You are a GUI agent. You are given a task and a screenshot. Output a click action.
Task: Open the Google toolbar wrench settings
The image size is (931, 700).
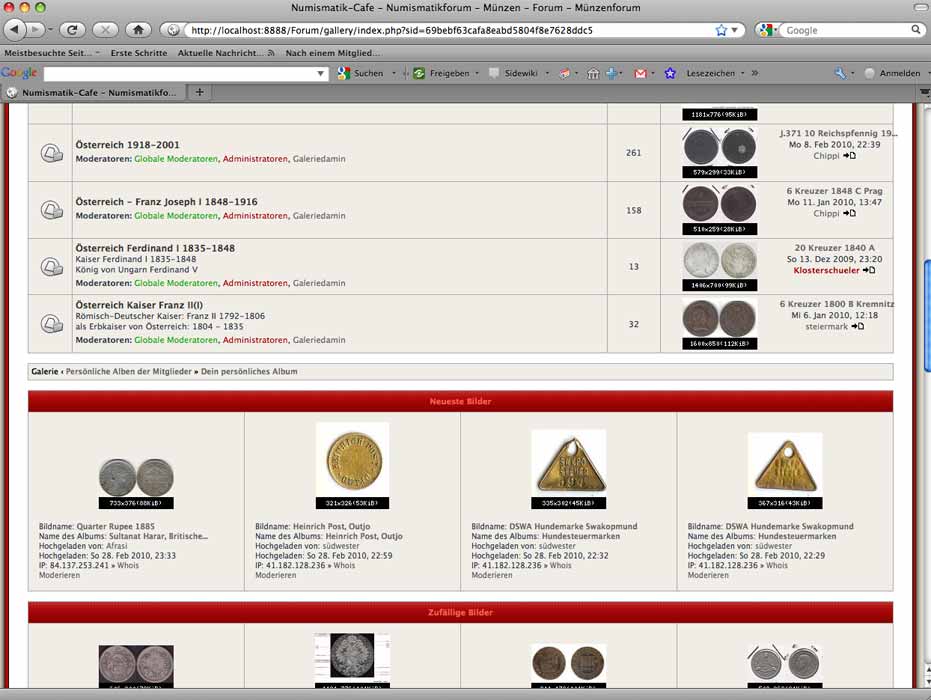pyautogui.click(x=840, y=73)
